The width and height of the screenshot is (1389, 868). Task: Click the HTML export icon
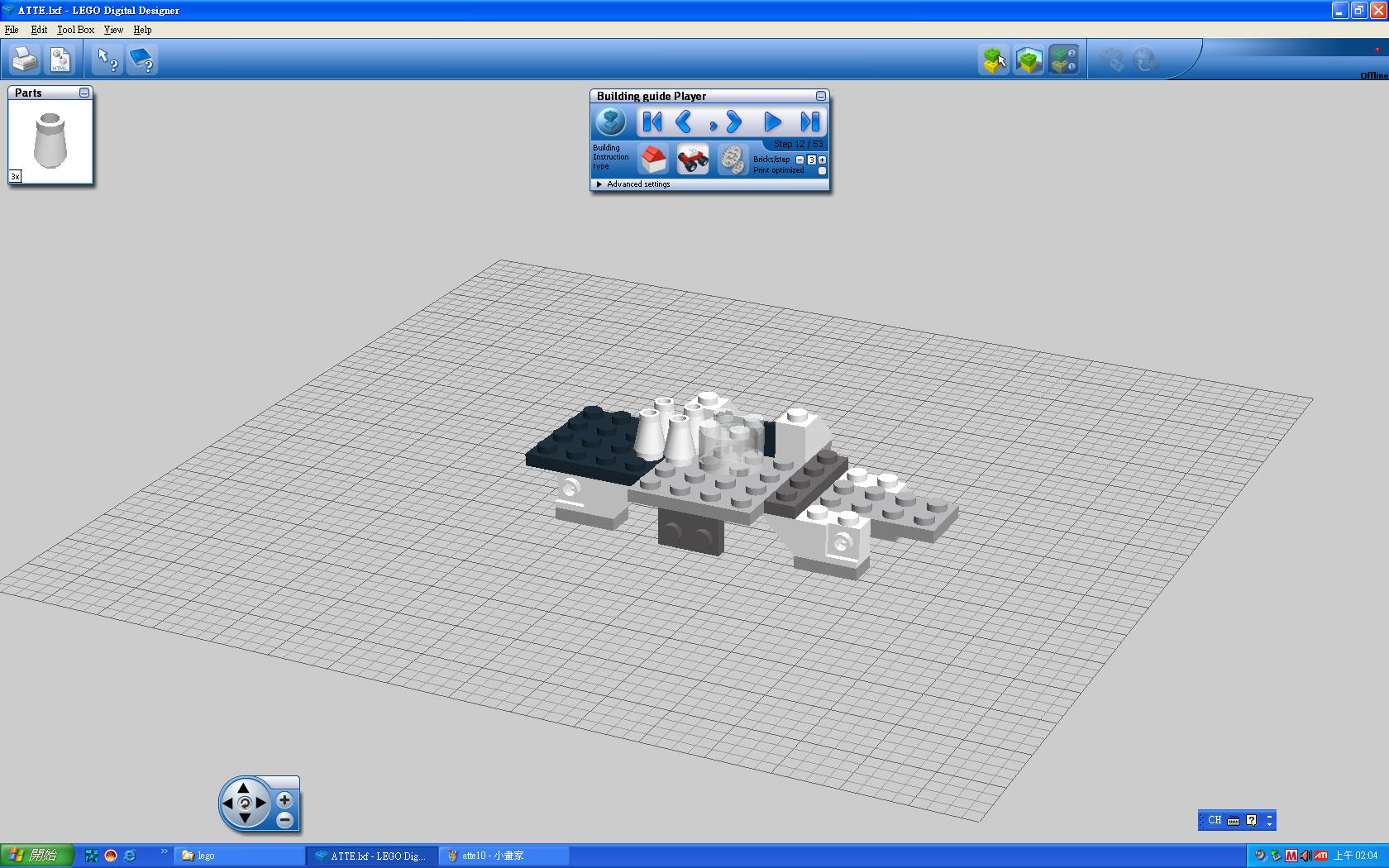60,60
